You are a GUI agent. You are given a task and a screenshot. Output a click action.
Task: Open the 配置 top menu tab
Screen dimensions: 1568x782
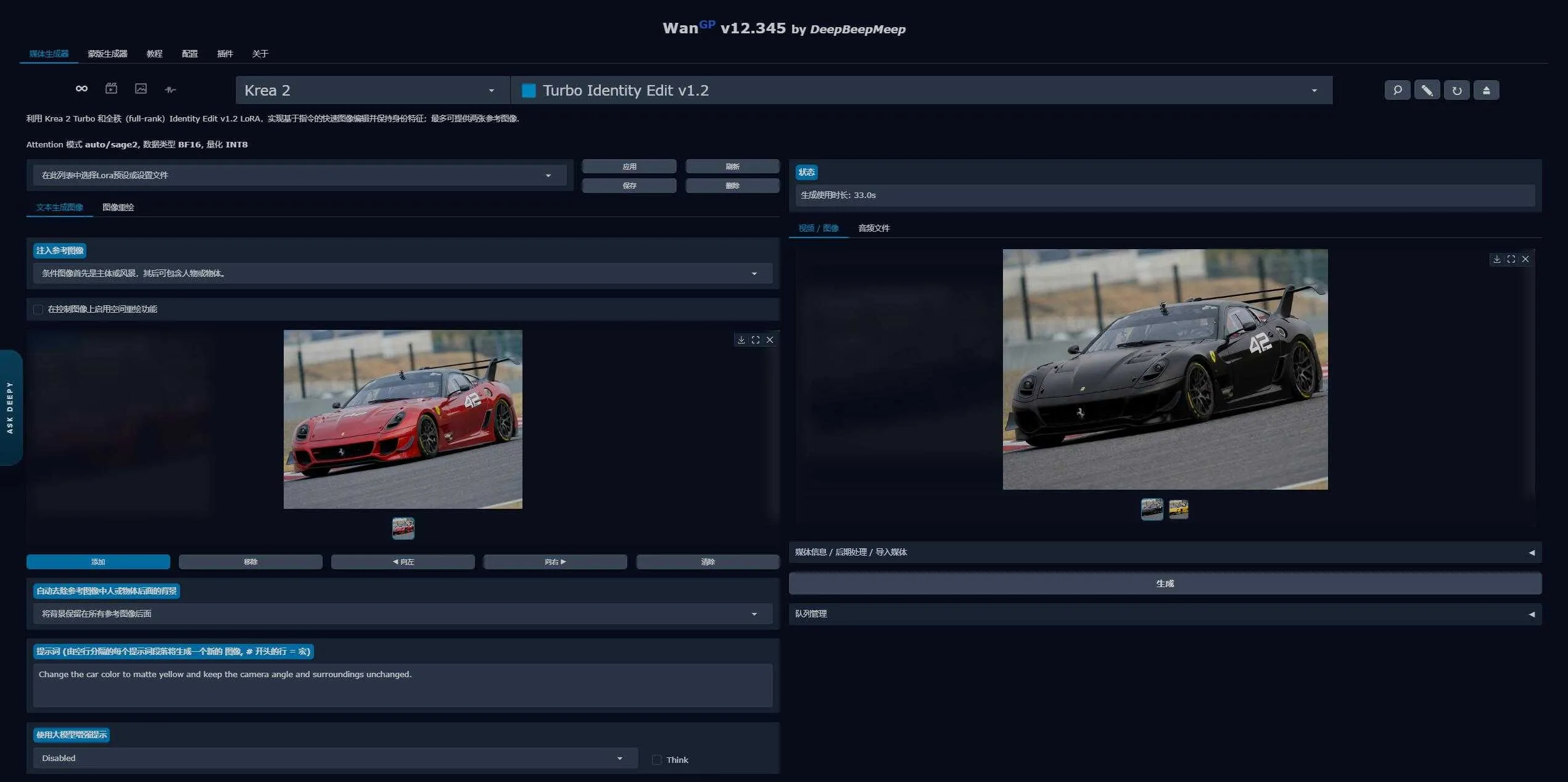click(x=189, y=54)
